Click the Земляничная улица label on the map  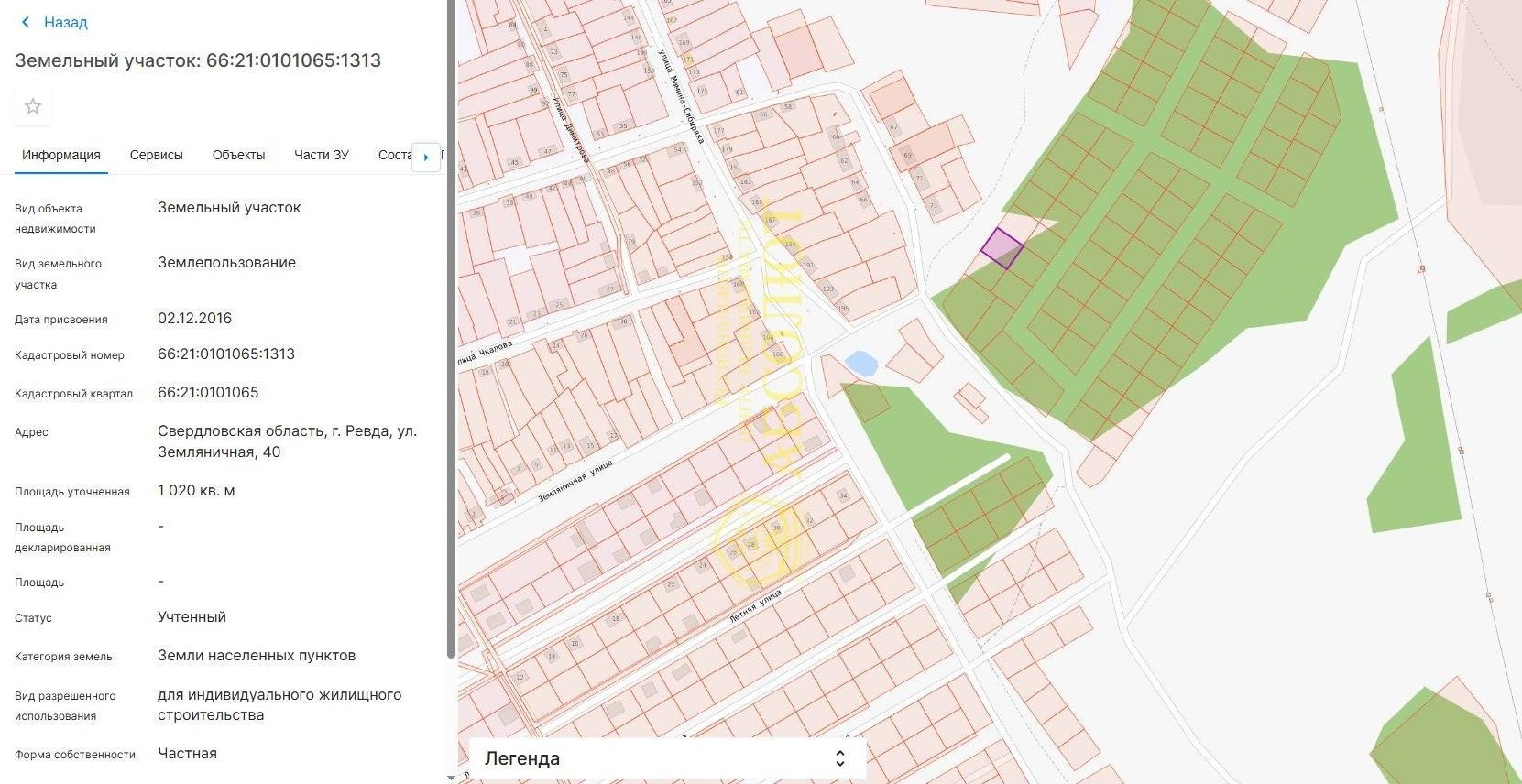point(575,482)
